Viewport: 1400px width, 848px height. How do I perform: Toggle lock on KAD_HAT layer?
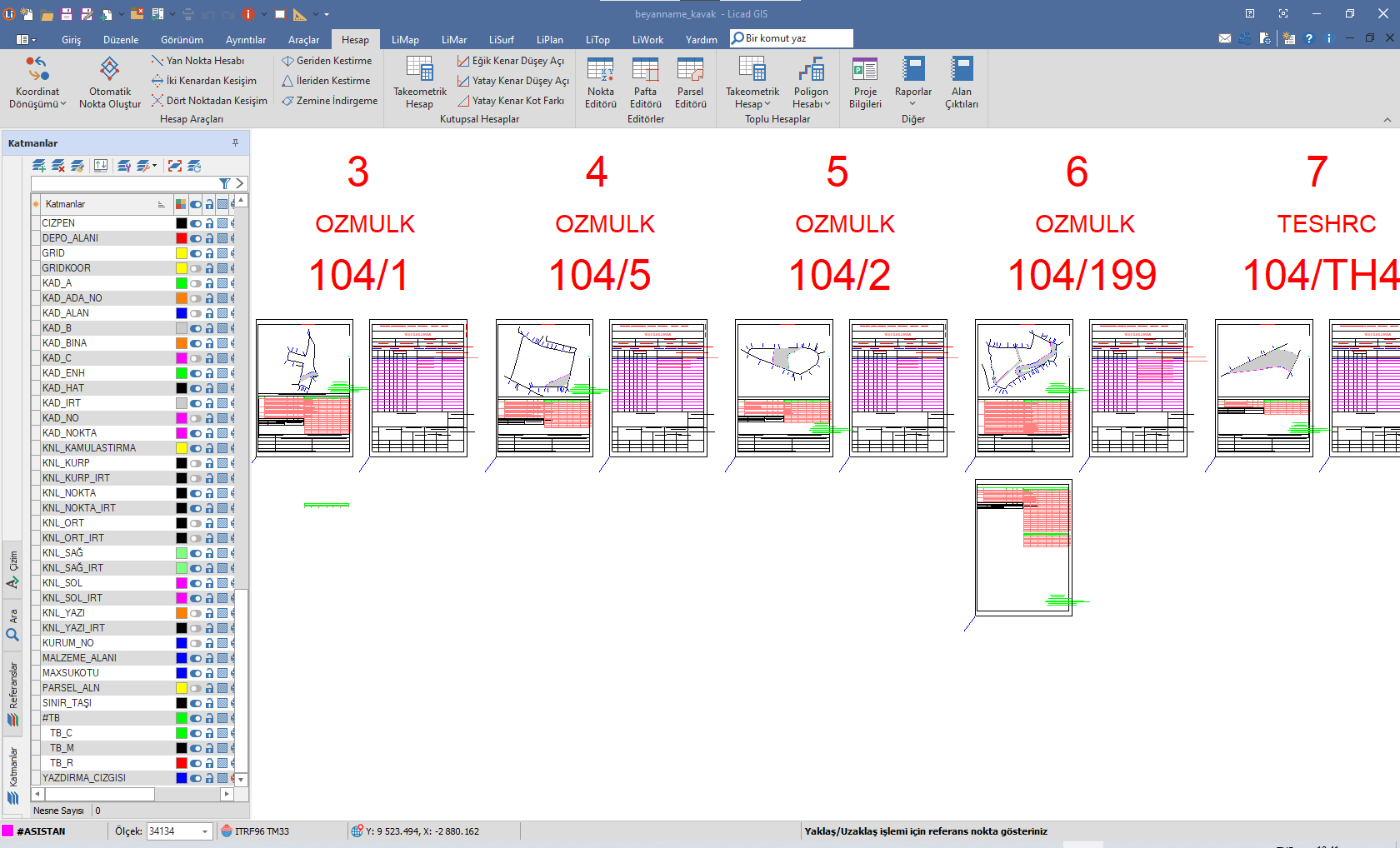(x=210, y=388)
